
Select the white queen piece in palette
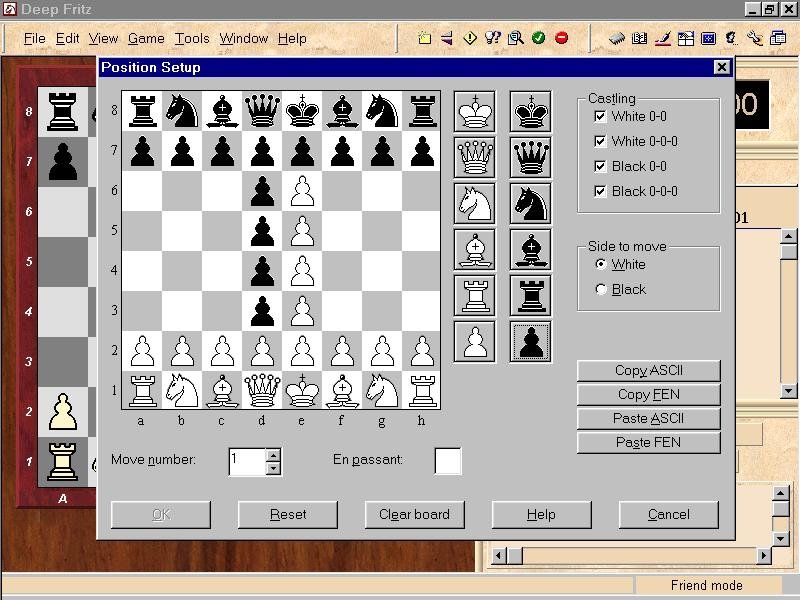click(474, 158)
